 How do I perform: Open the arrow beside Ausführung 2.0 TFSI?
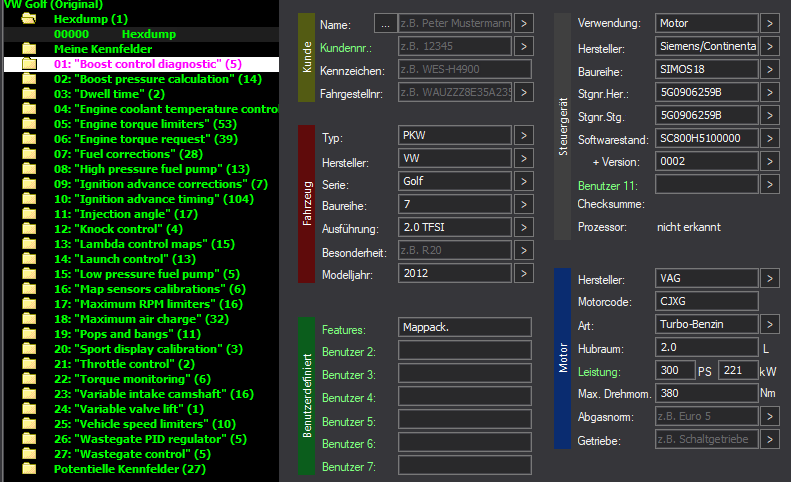point(524,227)
